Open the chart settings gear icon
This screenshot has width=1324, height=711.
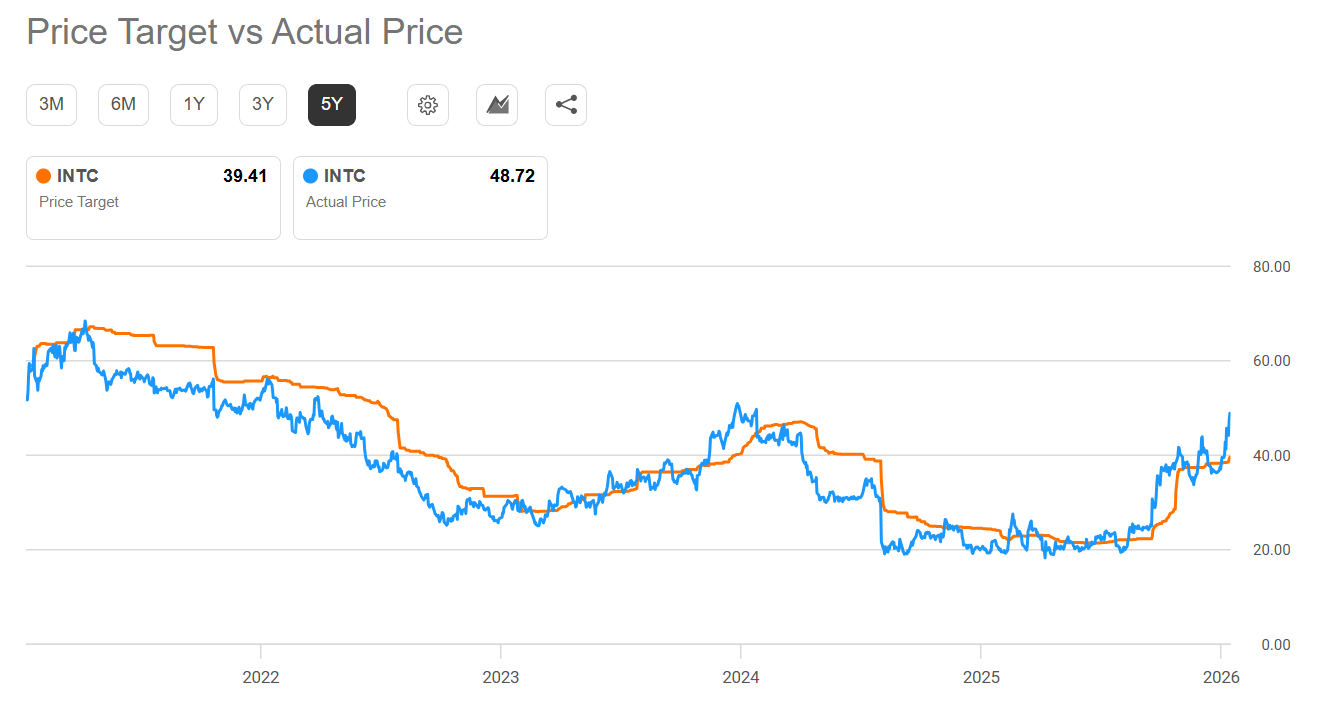pos(427,104)
